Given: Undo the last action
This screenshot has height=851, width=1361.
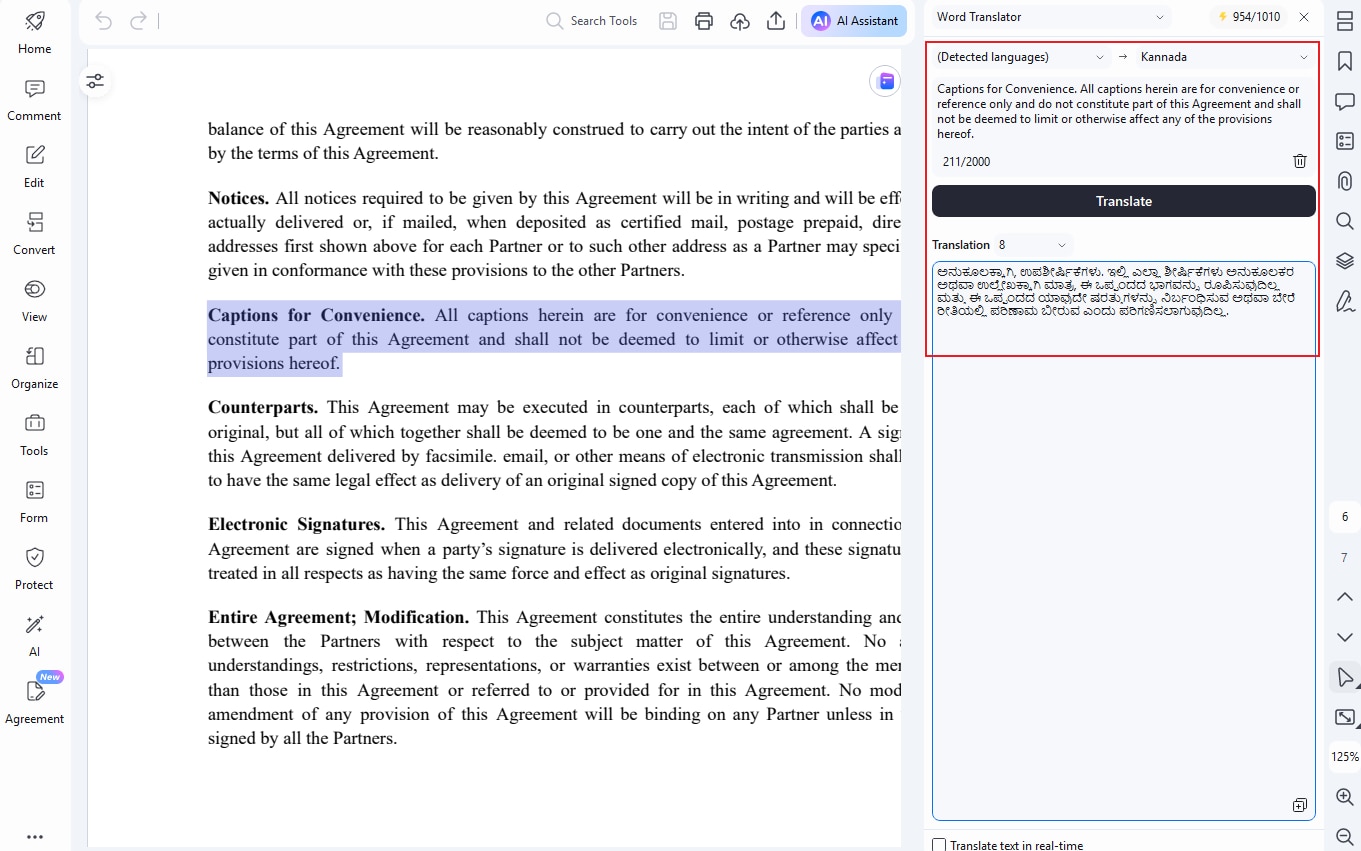Looking at the screenshot, I should point(102,21).
